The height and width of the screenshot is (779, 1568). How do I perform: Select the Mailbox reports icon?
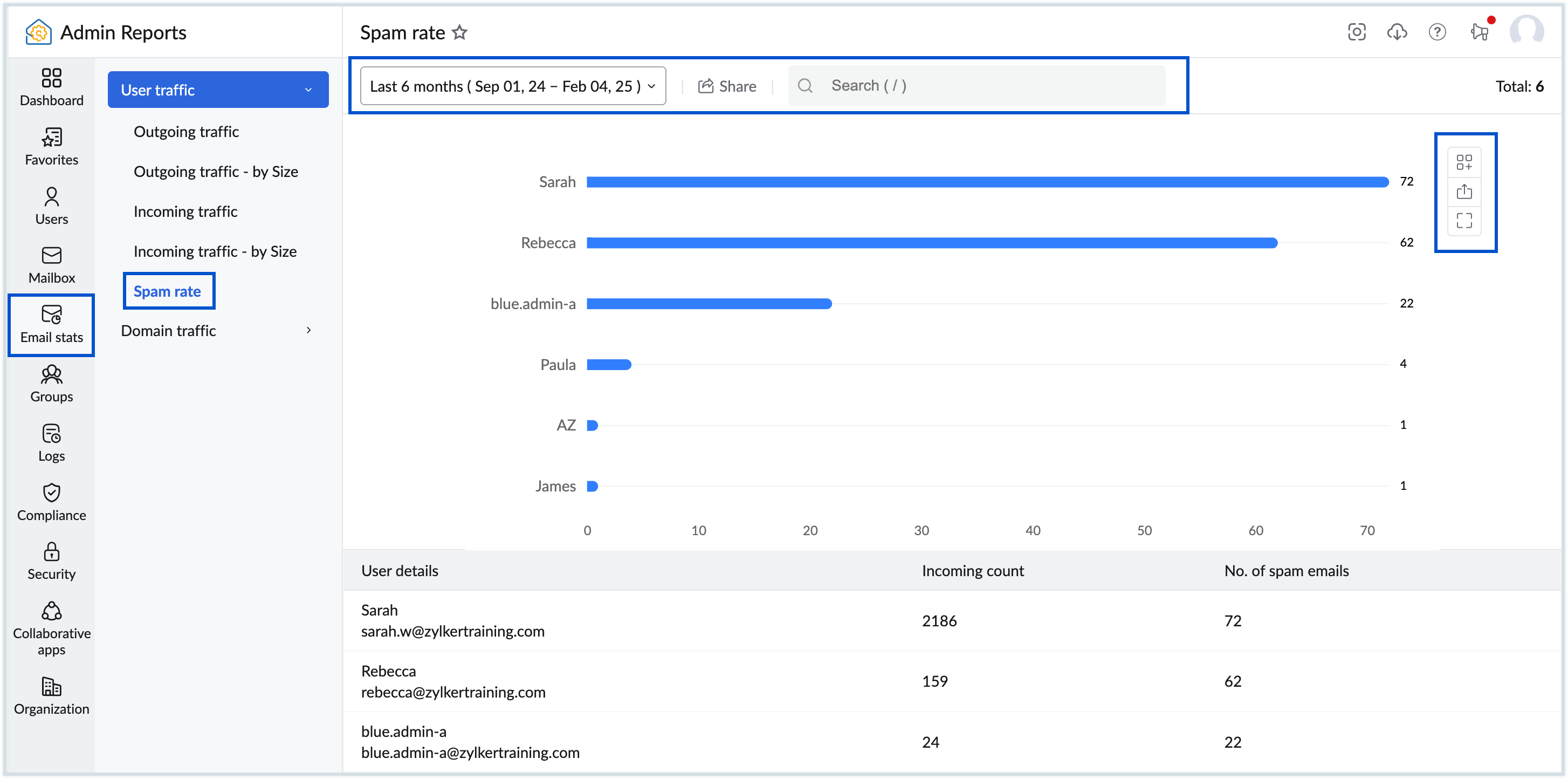pyautogui.click(x=51, y=263)
